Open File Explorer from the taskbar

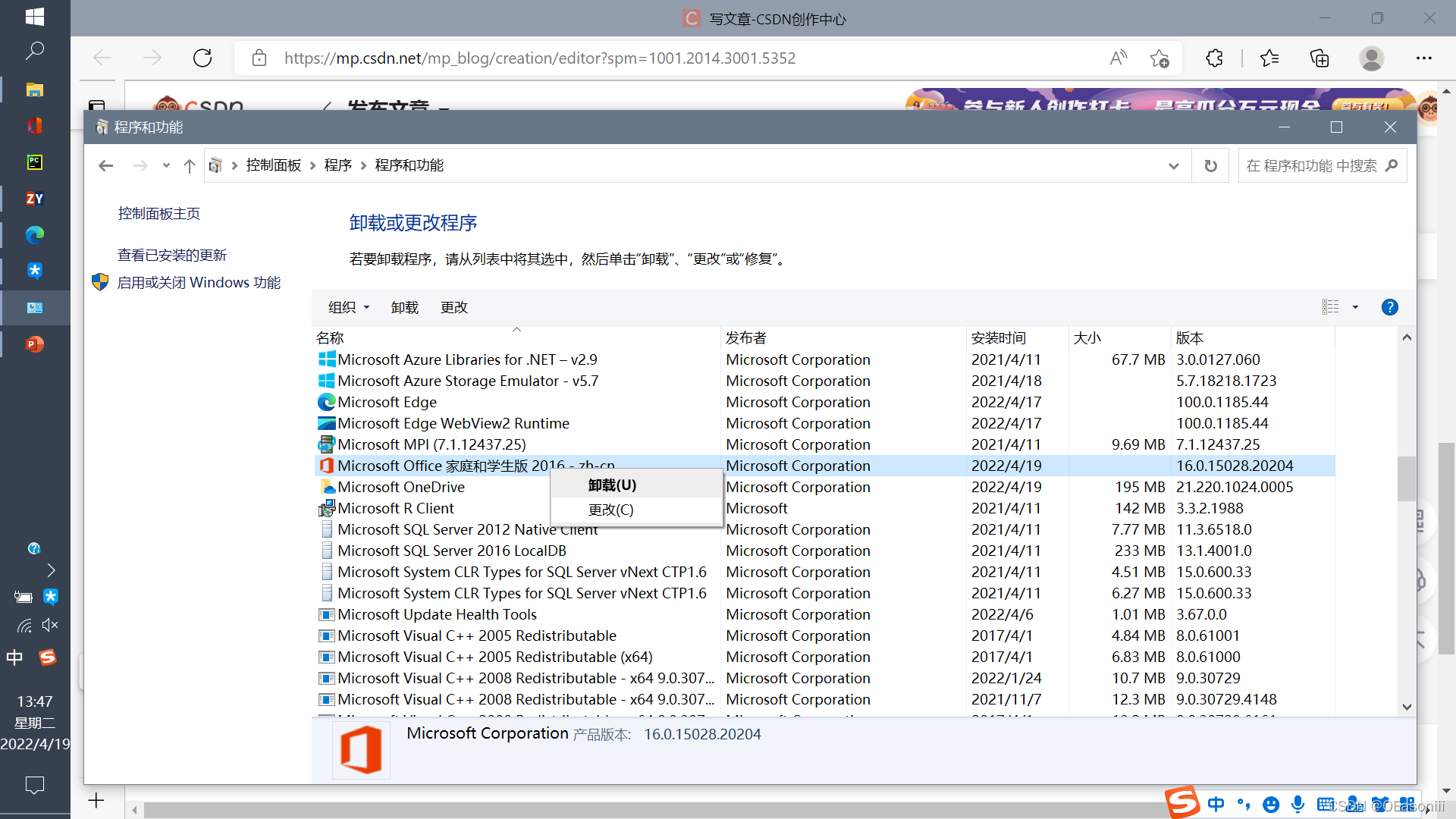point(35,89)
